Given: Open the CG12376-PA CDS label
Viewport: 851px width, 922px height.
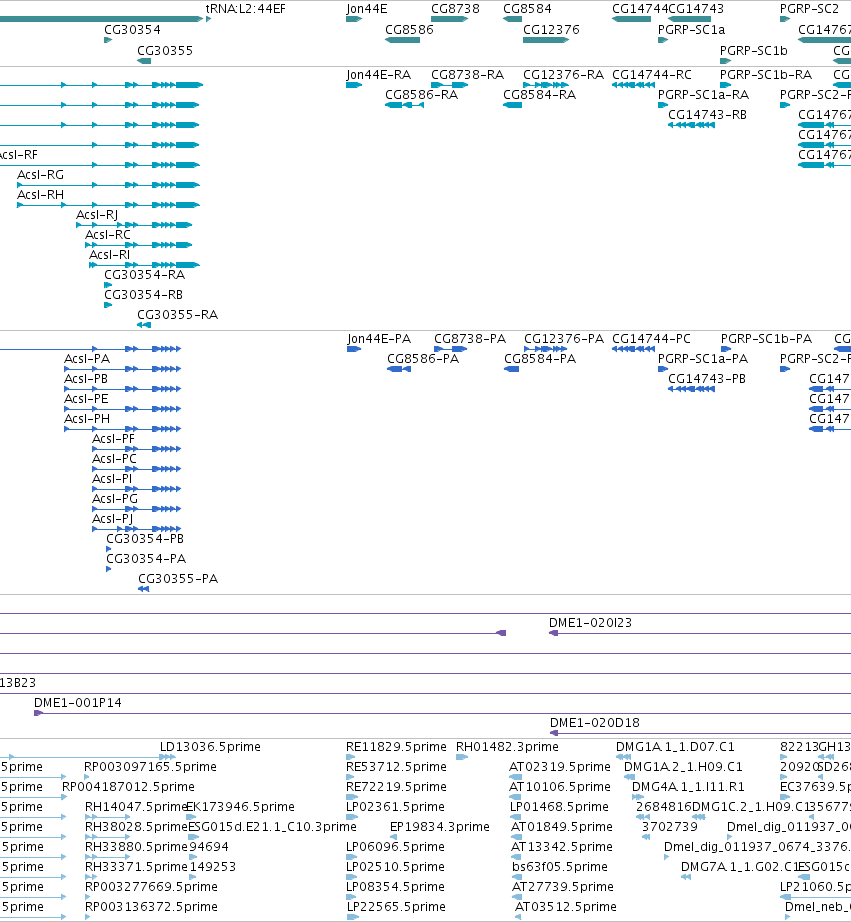Looking at the screenshot, I should pos(563,339).
